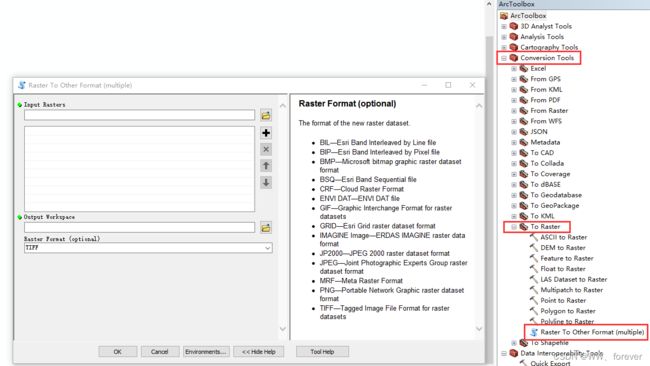The height and width of the screenshot is (366, 650).
Task: Click the Cancel button
Action: point(160,351)
